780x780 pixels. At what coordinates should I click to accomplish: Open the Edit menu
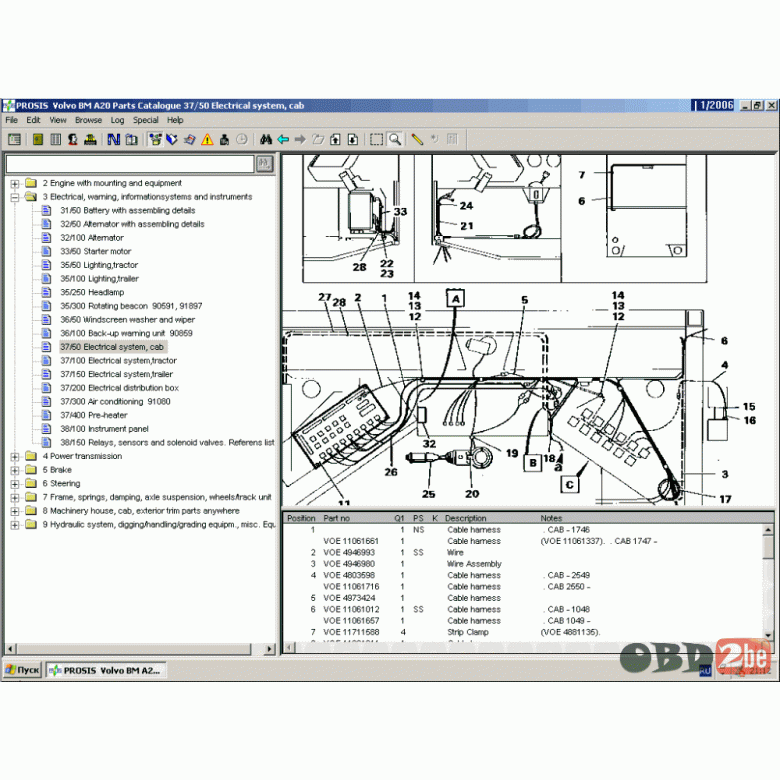click(x=33, y=120)
